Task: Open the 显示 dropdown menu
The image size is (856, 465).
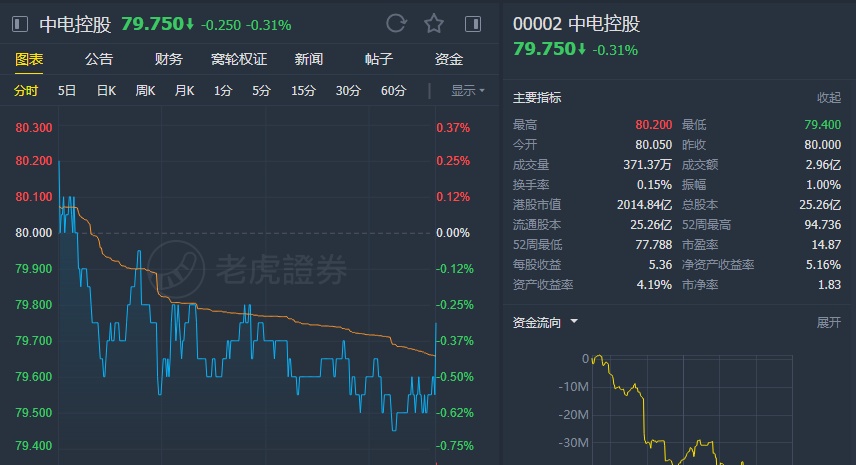Action: click(x=467, y=91)
